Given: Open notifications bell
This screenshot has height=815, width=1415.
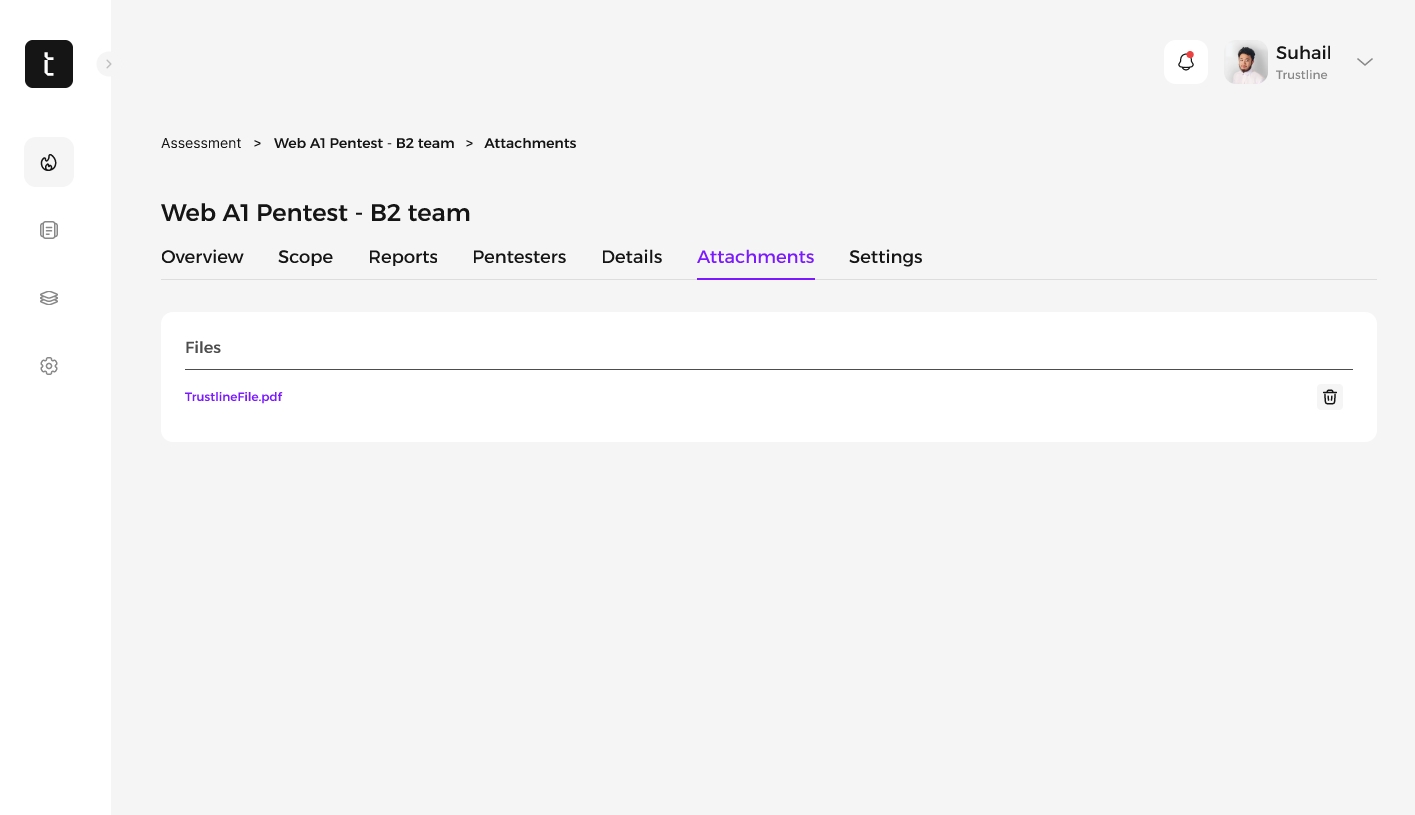Looking at the screenshot, I should (1186, 62).
